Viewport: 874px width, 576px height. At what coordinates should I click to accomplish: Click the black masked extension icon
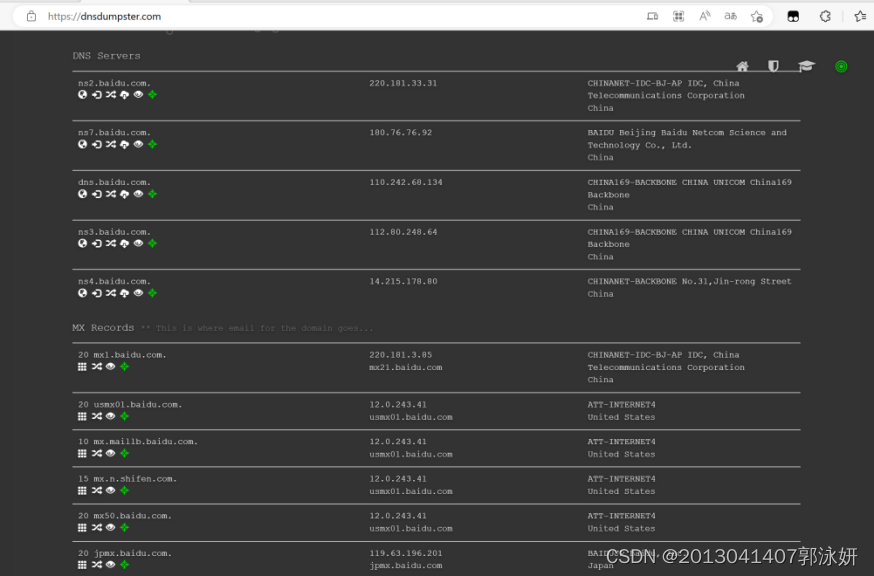793,16
